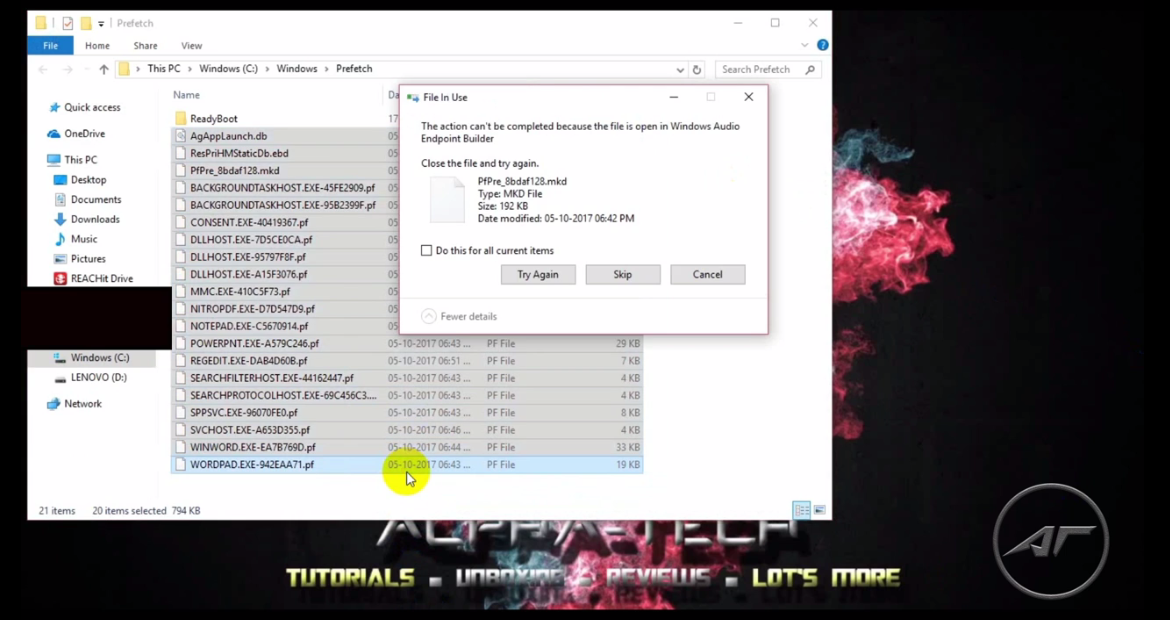This screenshot has width=1170, height=620.
Task: Switch to the View tab
Action: click(x=191, y=46)
